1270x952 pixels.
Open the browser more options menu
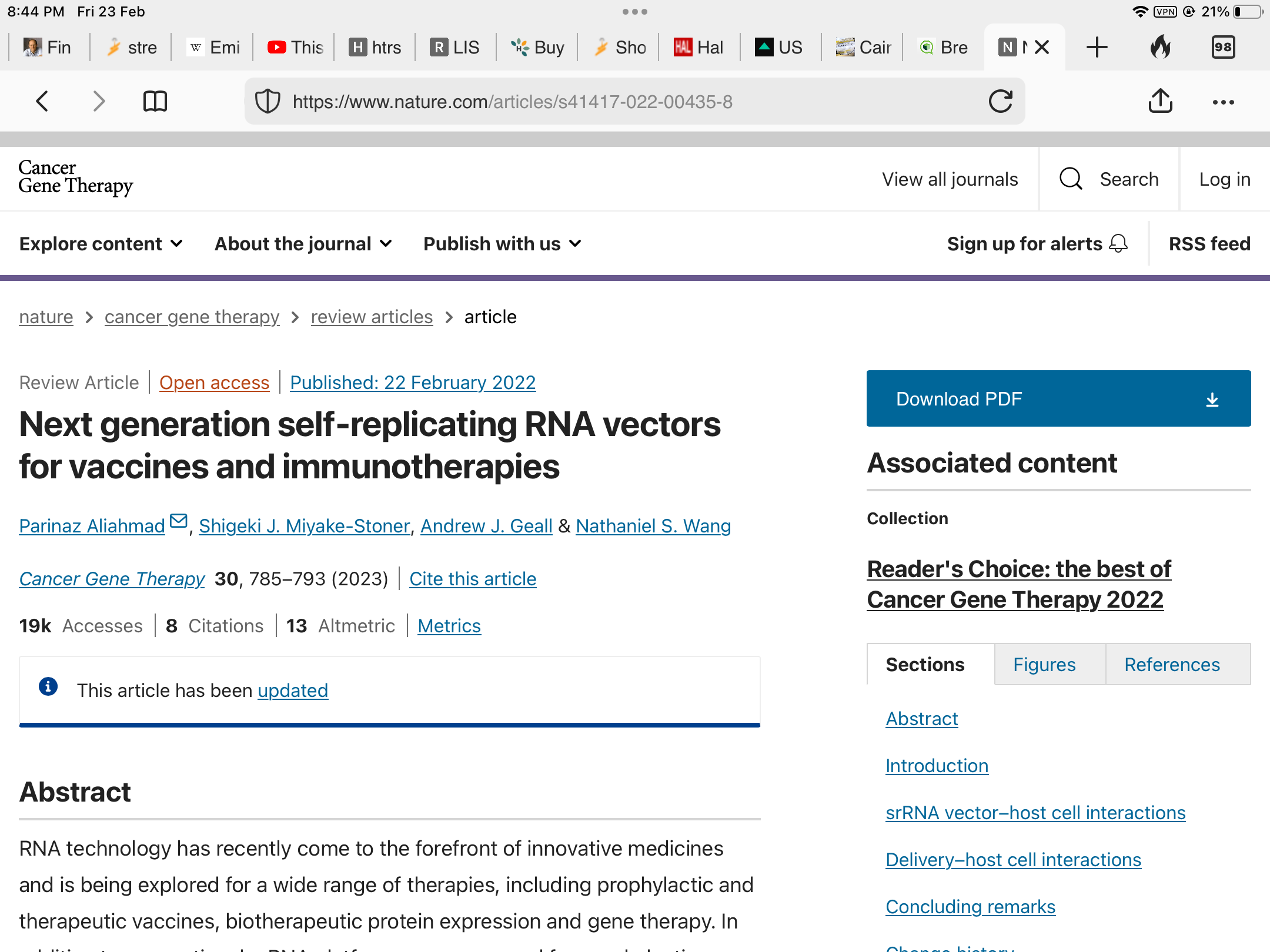click(1223, 102)
